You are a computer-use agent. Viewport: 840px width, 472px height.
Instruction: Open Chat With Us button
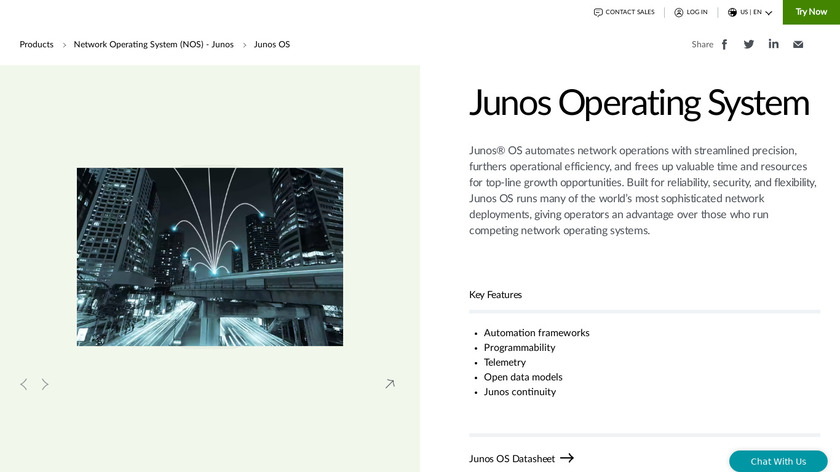(778, 461)
